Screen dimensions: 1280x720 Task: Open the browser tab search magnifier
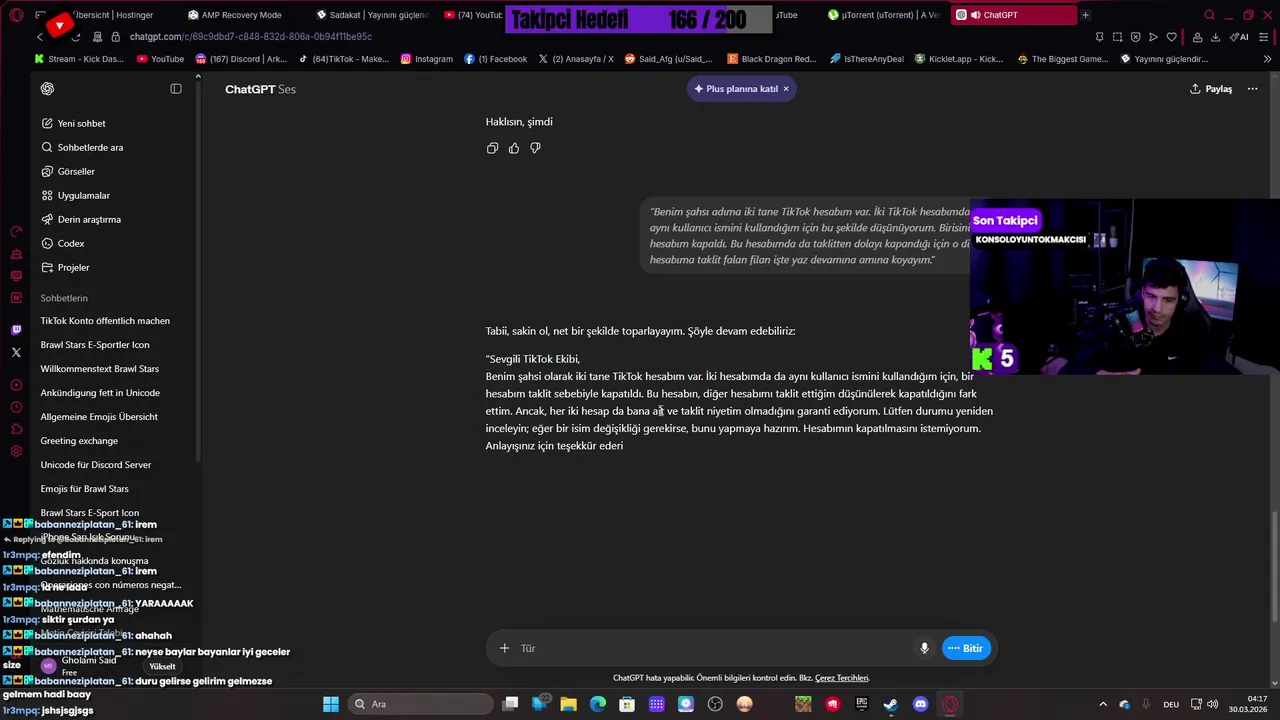click(1209, 15)
